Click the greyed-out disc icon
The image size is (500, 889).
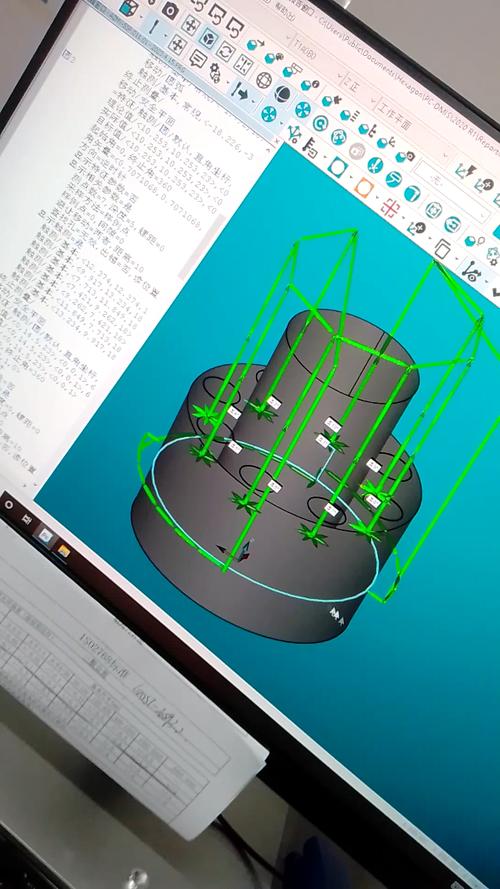[355, 150]
